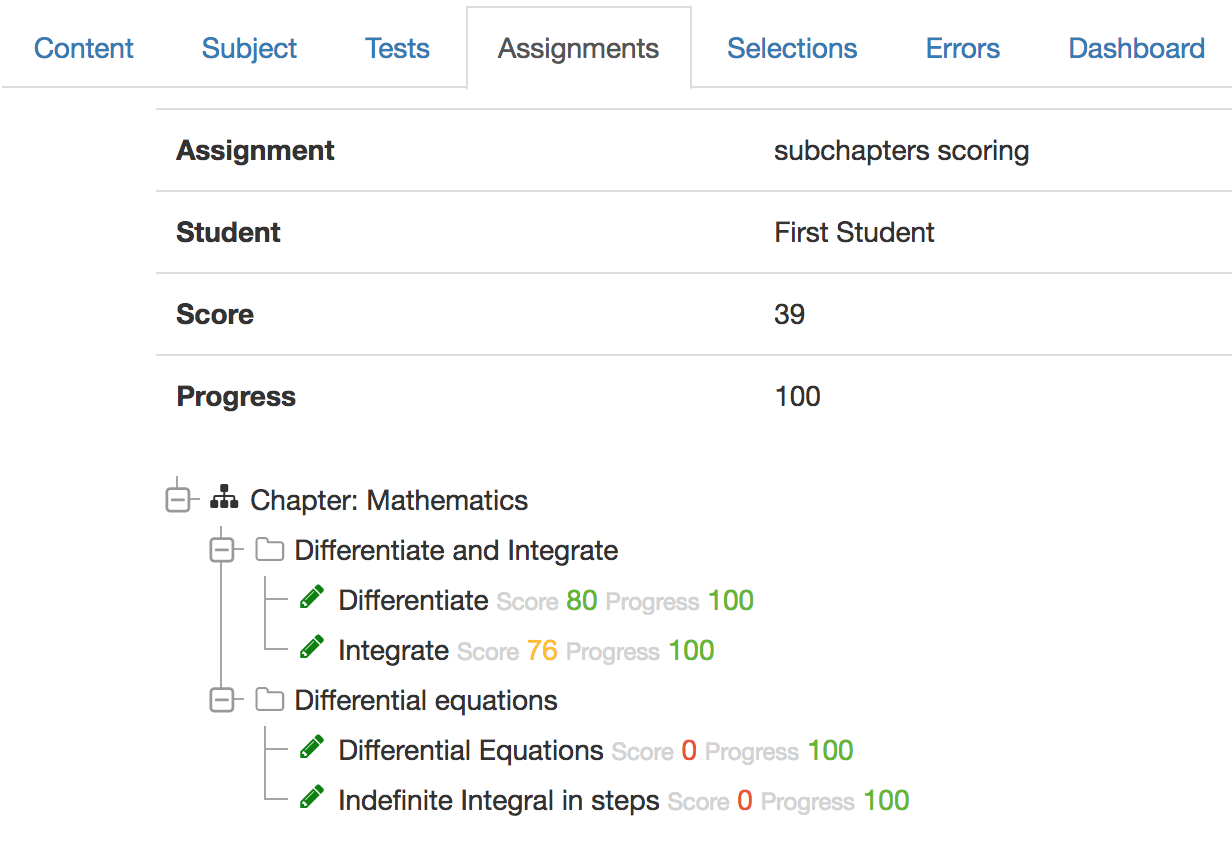Image resolution: width=1232 pixels, height=866 pixels.
Task: Collapse the Differentiate and Integrate branch
Action: [222, 548]
